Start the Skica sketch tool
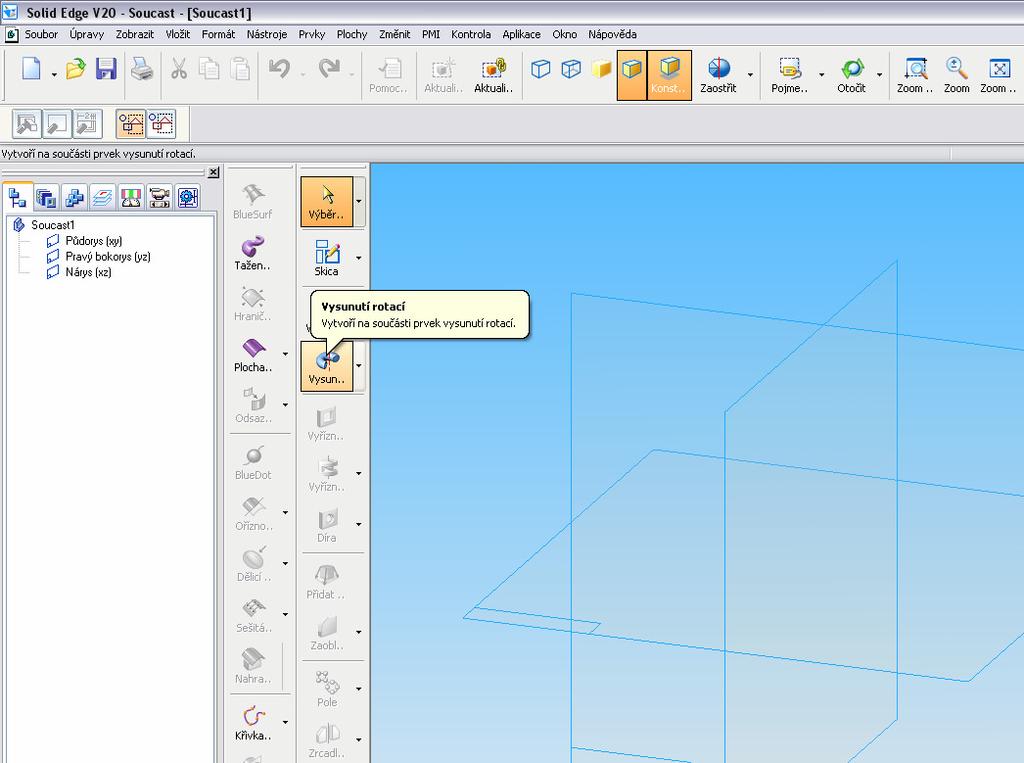This screenshot has height=763, width=1024. [x=327, y=259]
